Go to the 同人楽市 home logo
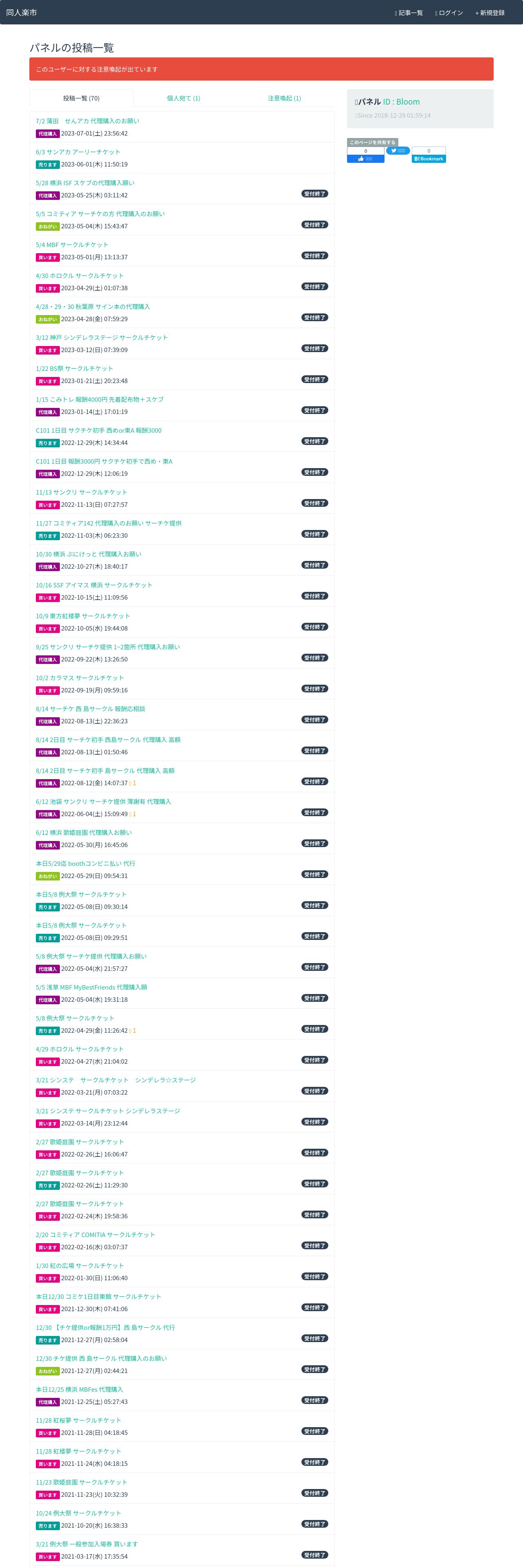Screen dimensions: 523x1568 click(21, 12)
